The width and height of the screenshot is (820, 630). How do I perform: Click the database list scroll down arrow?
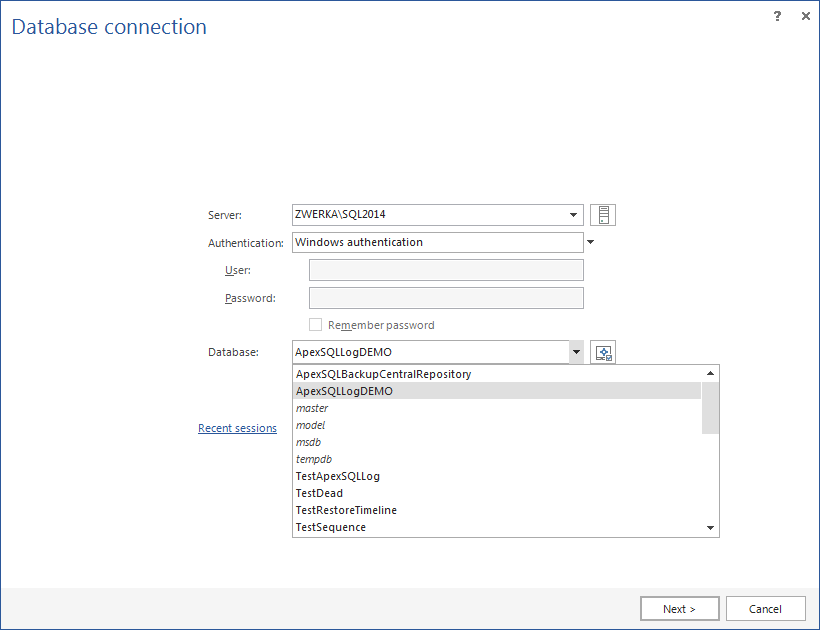710,528
